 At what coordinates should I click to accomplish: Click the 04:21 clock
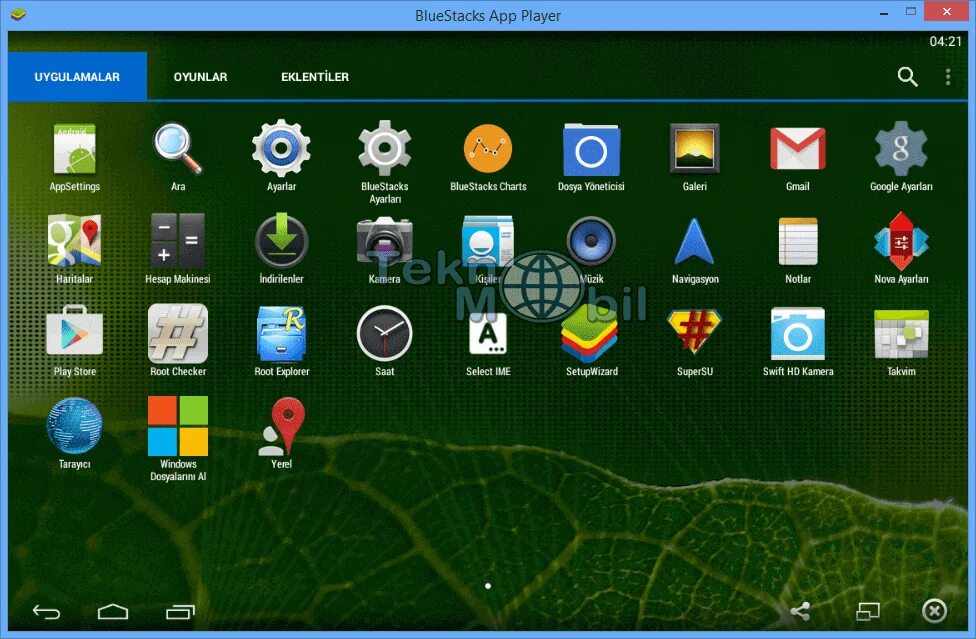click(946, 42)
